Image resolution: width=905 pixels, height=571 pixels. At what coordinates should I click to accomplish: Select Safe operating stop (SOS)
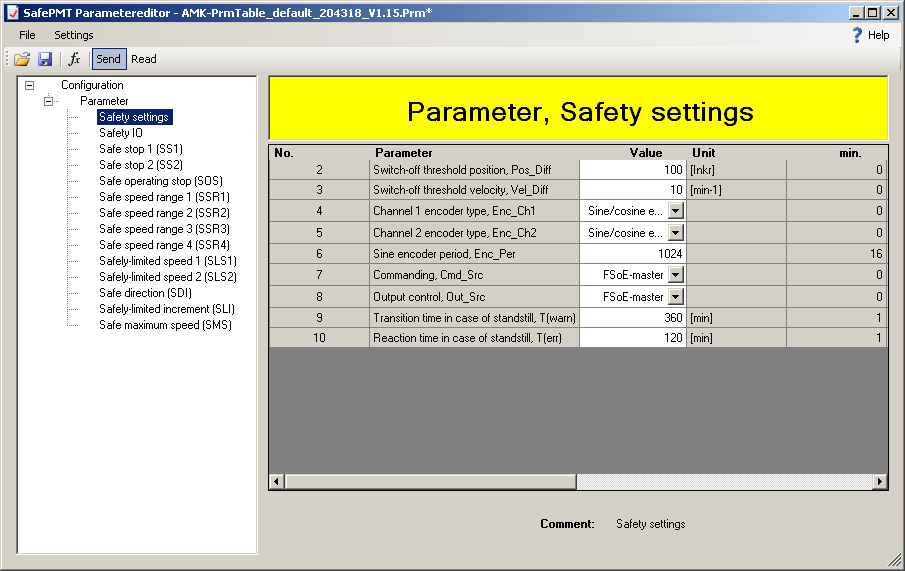[x=160, y=181]
